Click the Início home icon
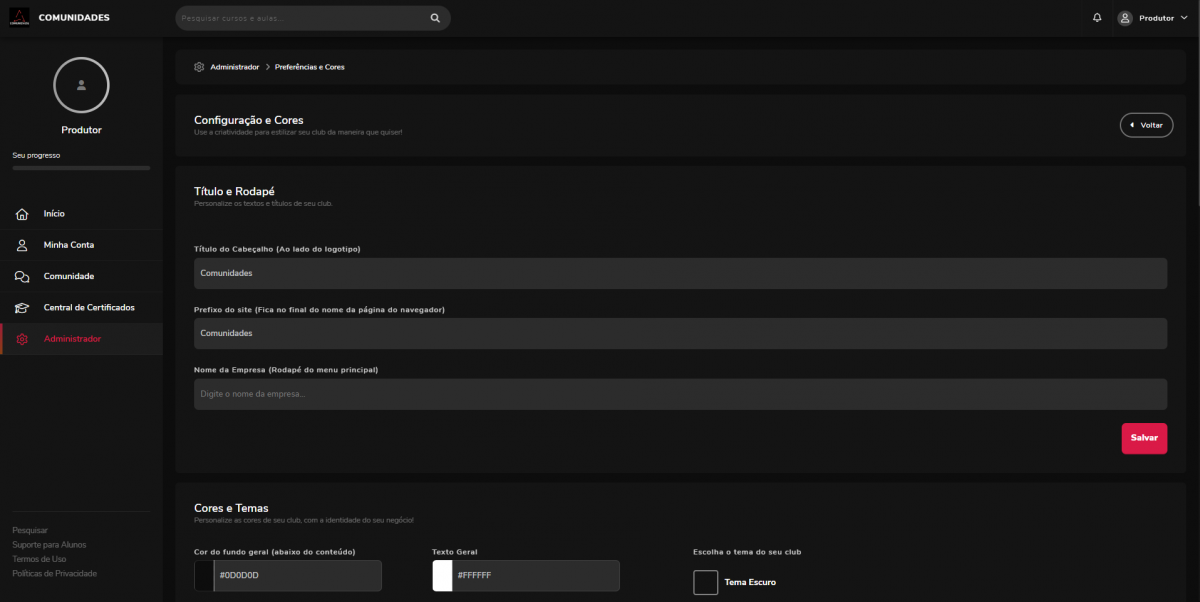The width and height of the screenshot is (1200, 602). (22, 214)
